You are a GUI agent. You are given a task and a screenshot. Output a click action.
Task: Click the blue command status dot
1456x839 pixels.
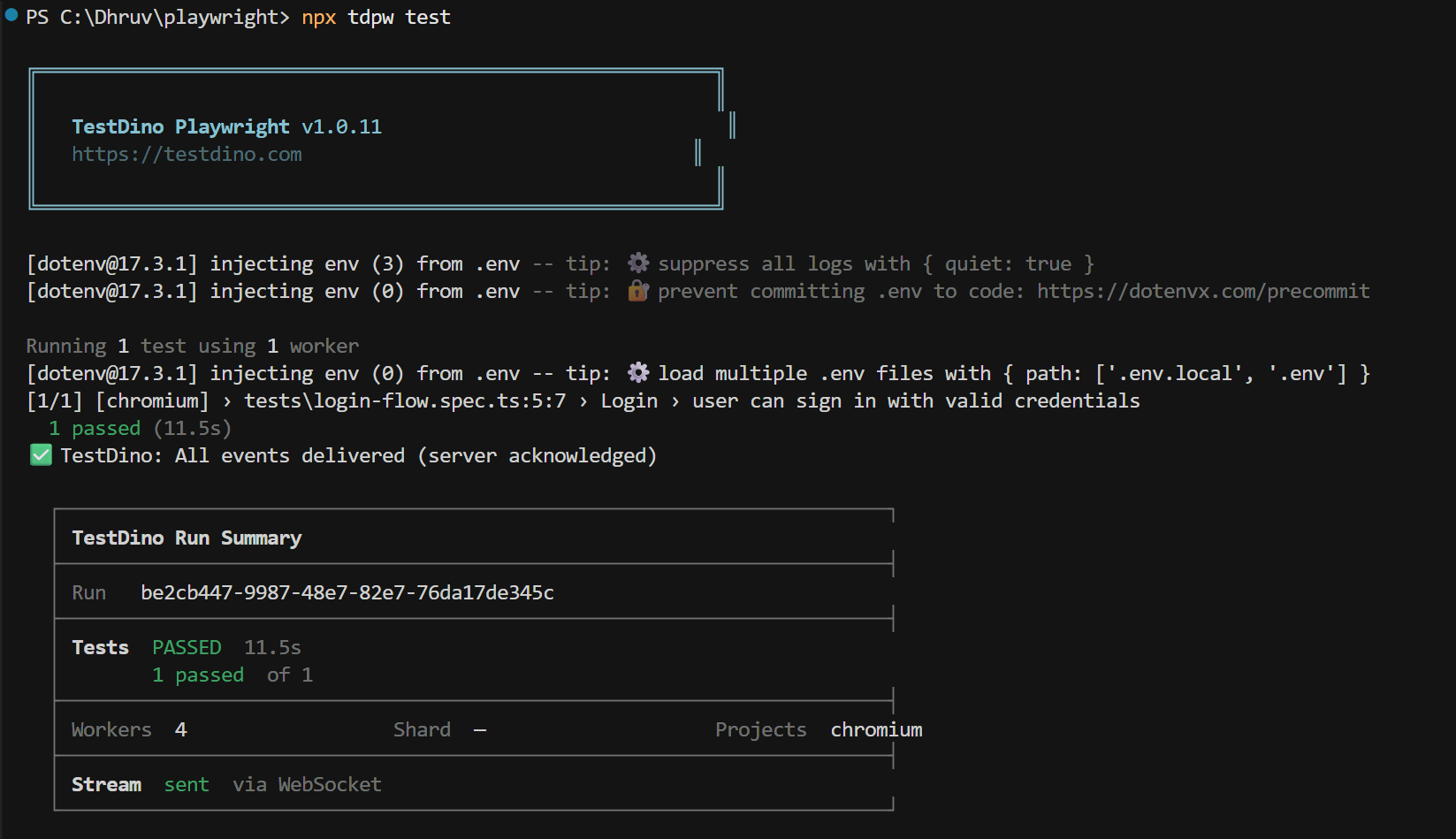coord(11,15)
